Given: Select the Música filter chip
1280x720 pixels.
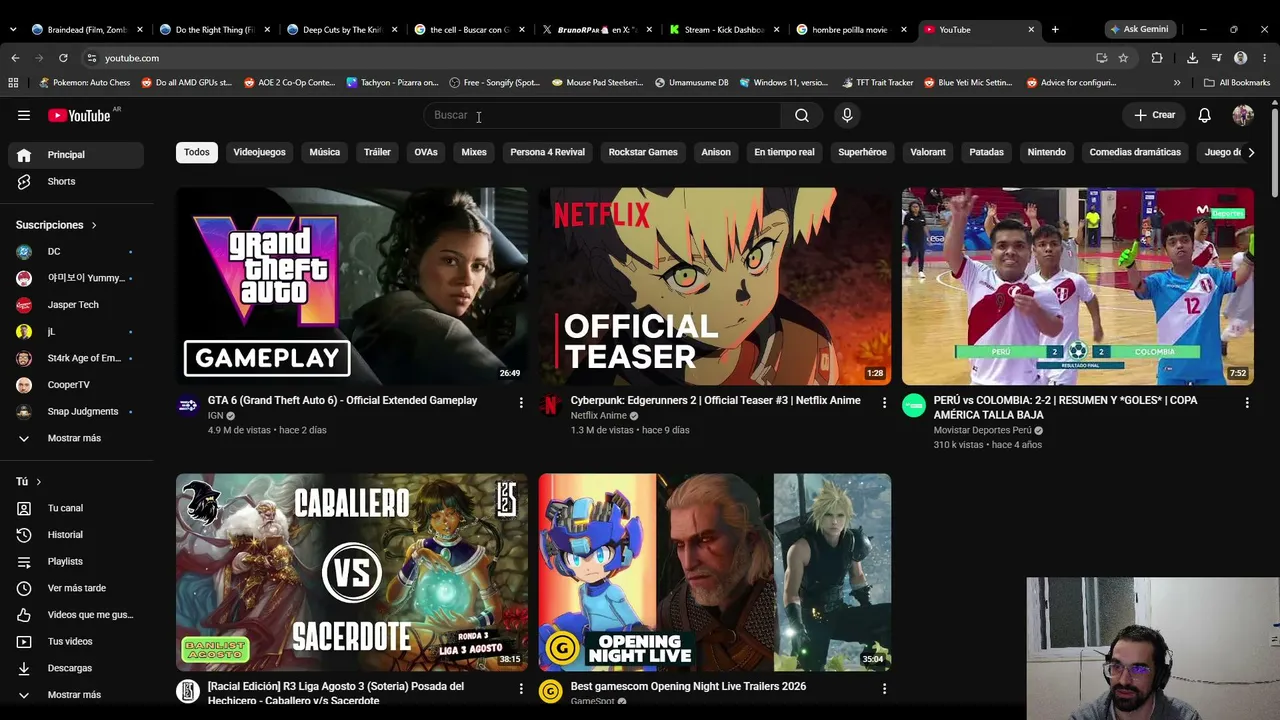Looking at the screenshot, I should (x=324, y=152).
